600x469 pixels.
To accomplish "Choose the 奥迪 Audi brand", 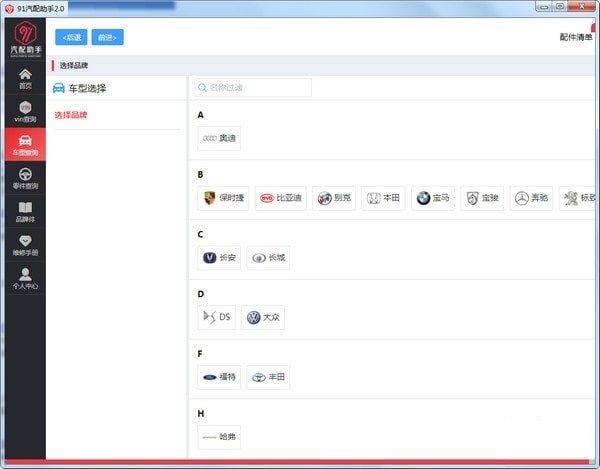I will coord(219,138).
